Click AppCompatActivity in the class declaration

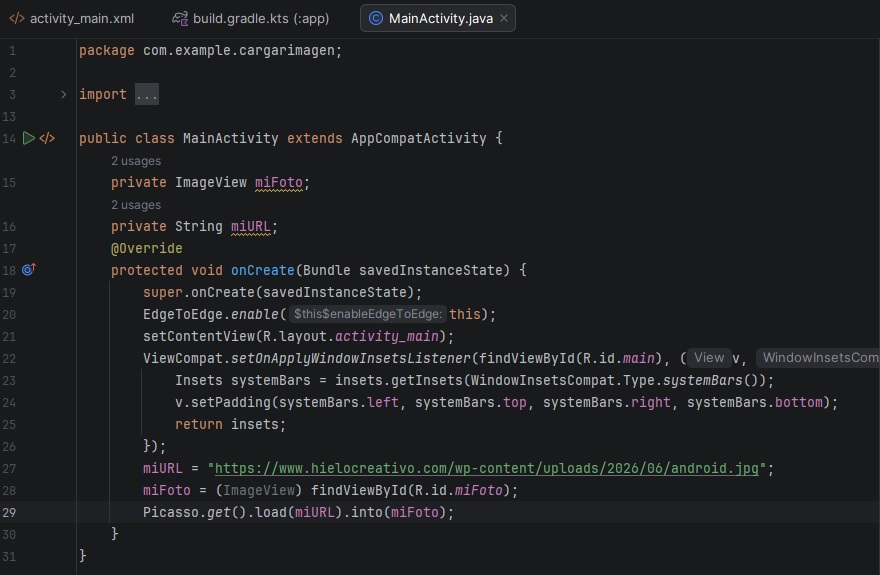[x=419, y=139]
